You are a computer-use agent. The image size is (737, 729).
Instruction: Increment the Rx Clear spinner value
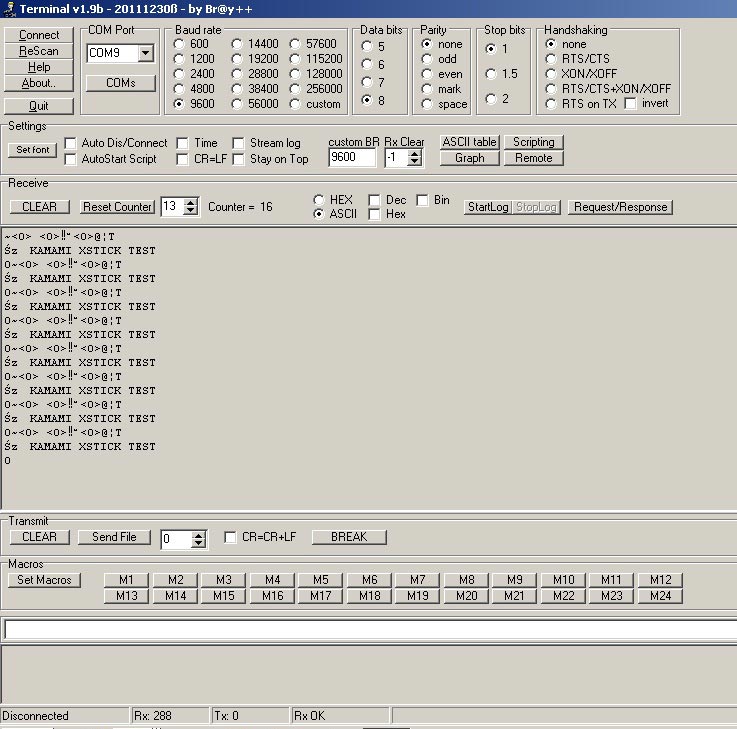coord(415,153)
